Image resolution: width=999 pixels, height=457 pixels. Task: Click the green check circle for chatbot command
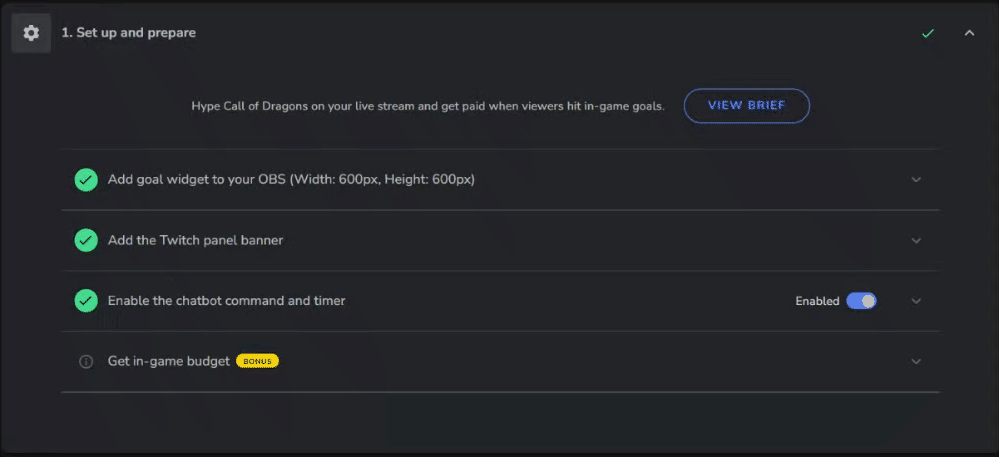tap(86, 301)
